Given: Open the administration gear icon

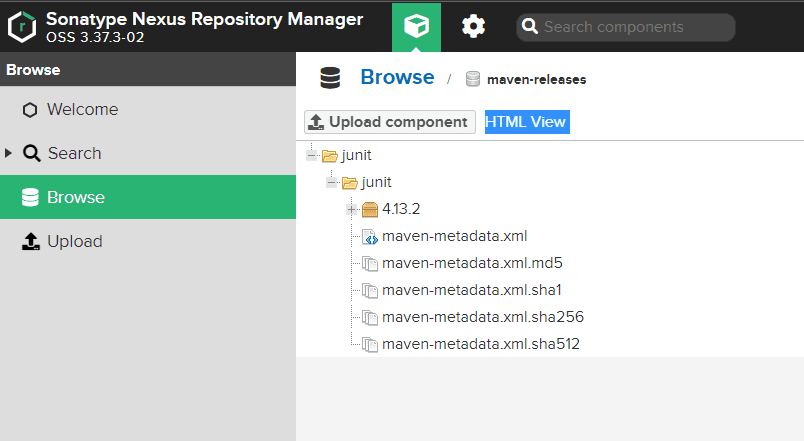Looking at the screenshot, I should 473,27.
